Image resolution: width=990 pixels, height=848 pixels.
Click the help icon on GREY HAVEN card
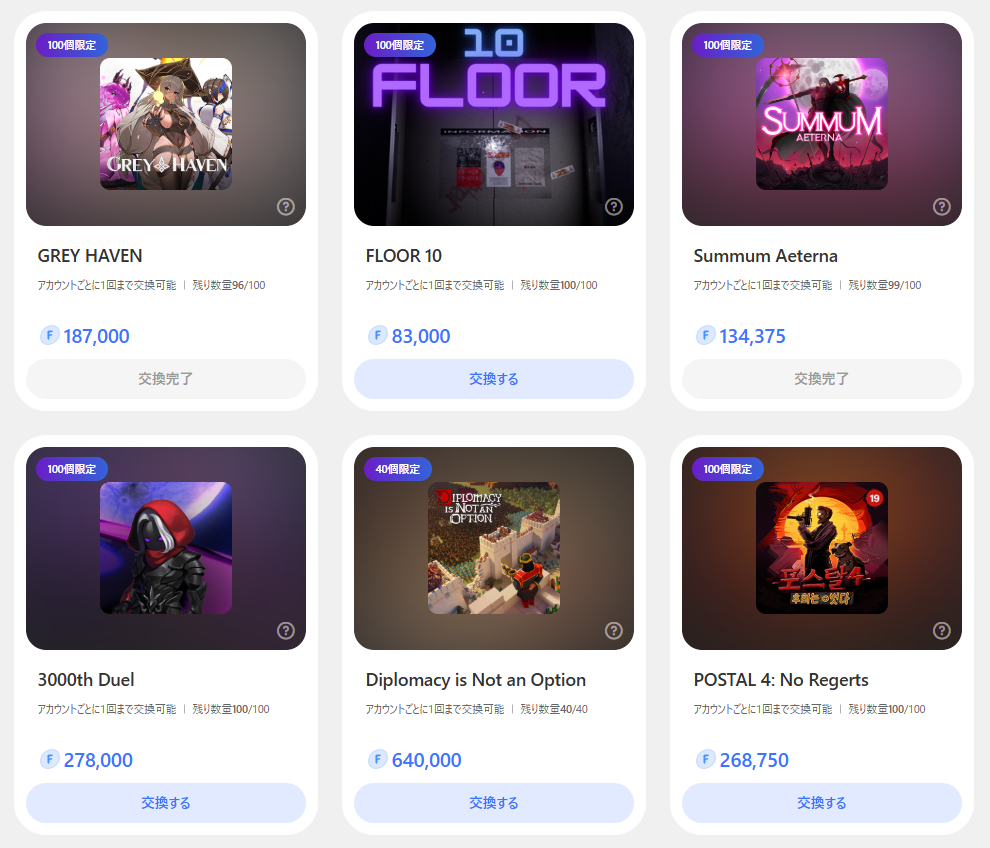(286, 207)
